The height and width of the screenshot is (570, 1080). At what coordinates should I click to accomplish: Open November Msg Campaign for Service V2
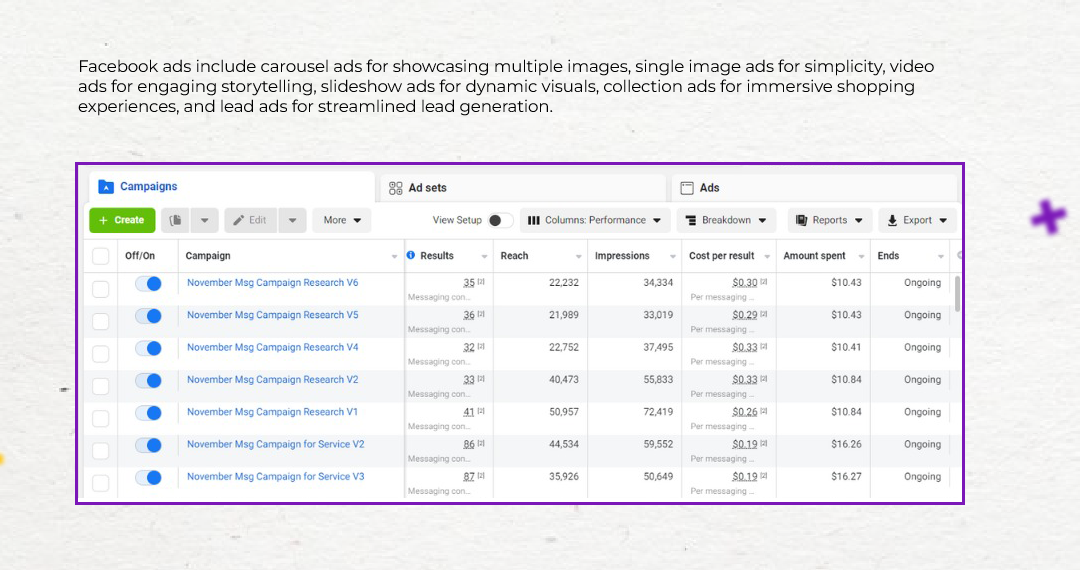(x=275, y=444)
